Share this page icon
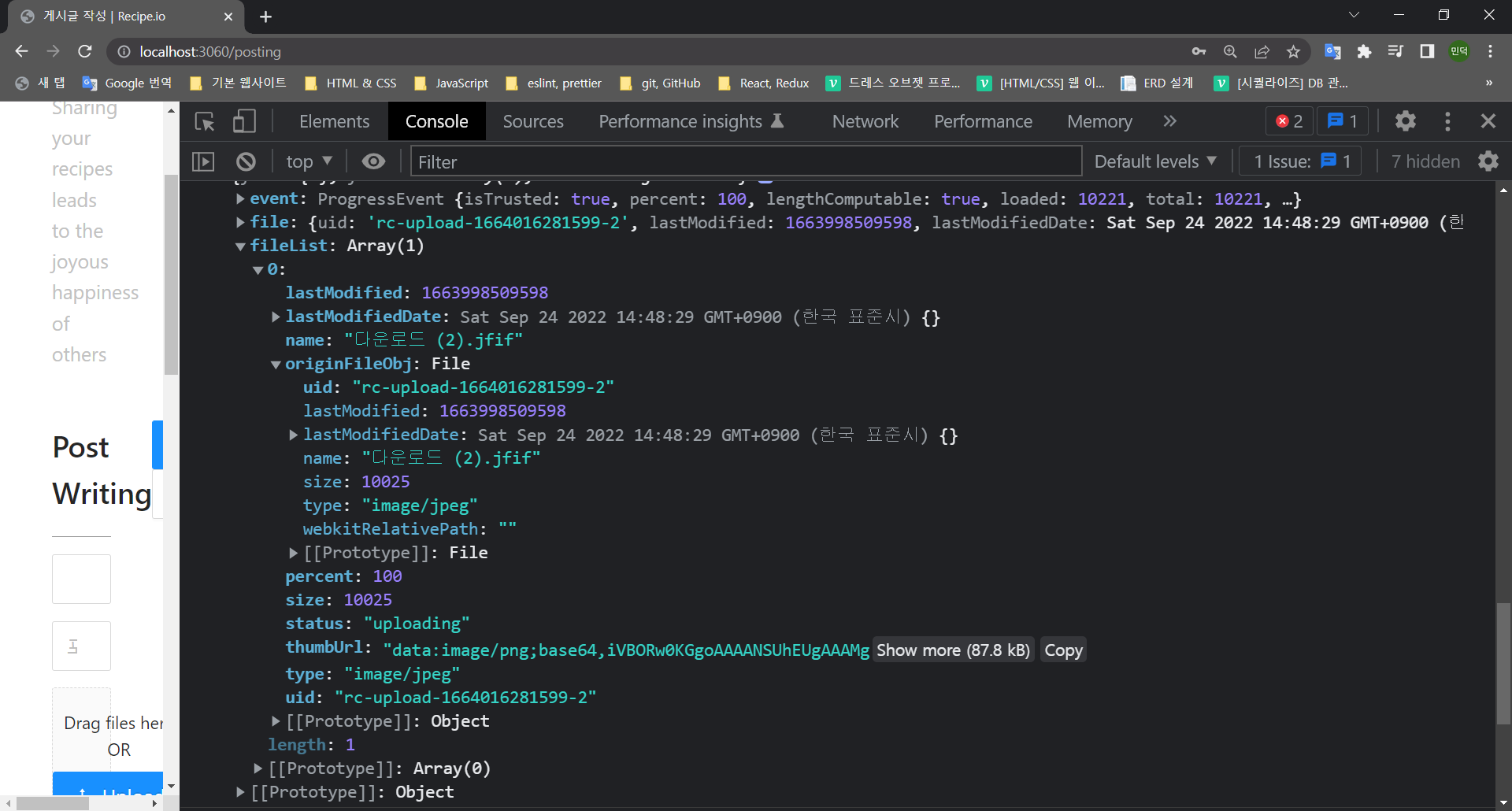1512x811 pixels. (1262, 51)
